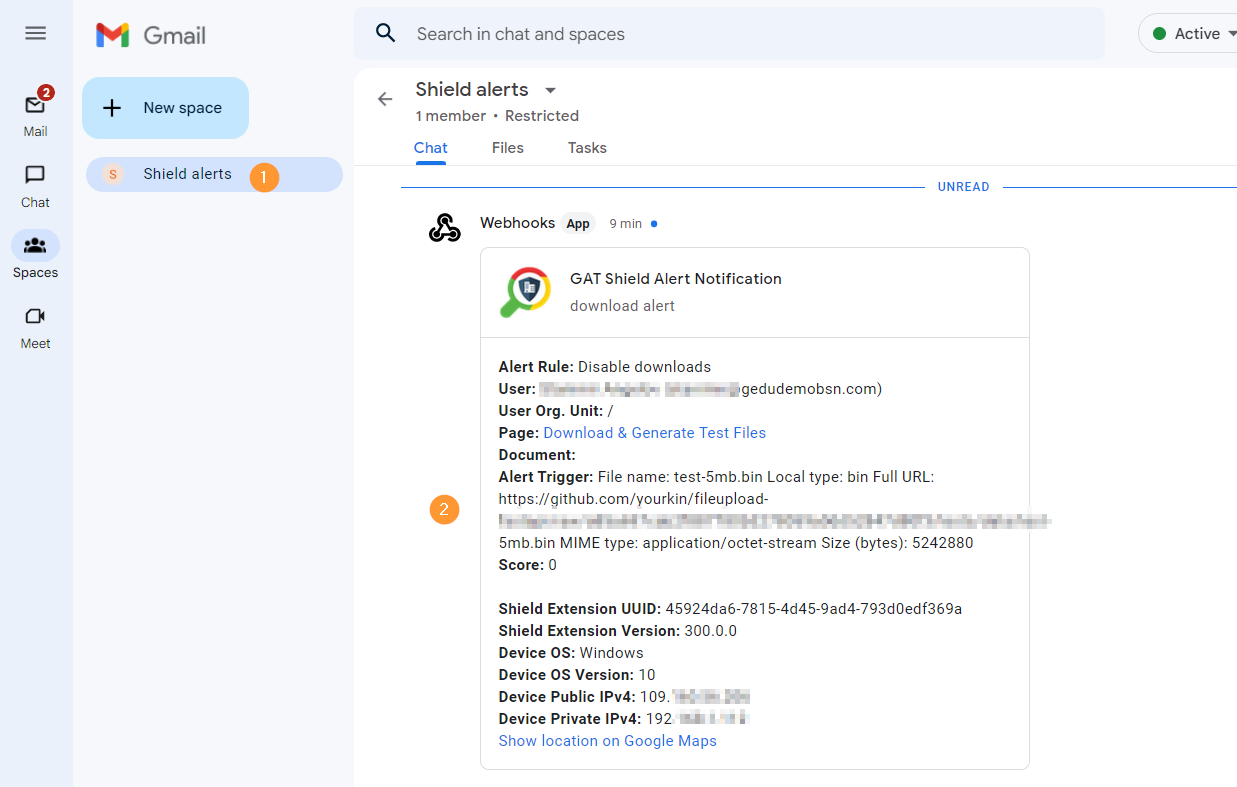1237x787 pixels.
Task: Click the UNREAD divider label
Action: 964,187
